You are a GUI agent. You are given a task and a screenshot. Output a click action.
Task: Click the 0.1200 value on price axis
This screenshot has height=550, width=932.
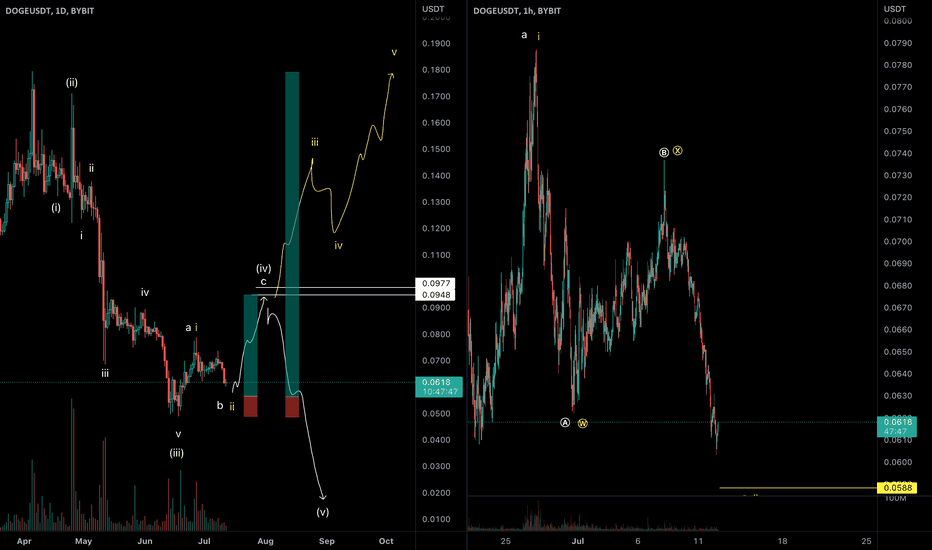click(x=436, y=228)
